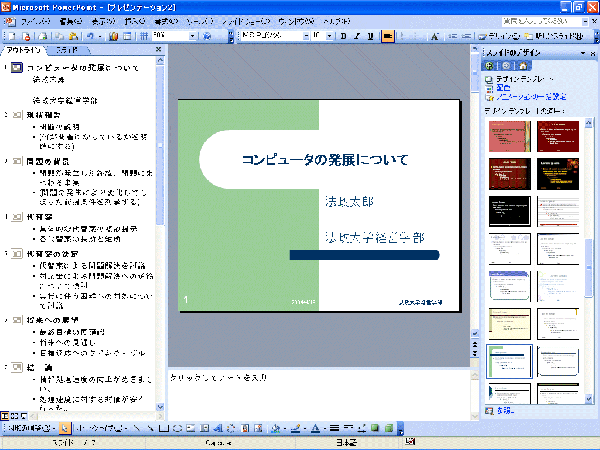Click the slide 1 icon in outline
The width and height of the screenshot is (600, 450).
click(16, 68)
